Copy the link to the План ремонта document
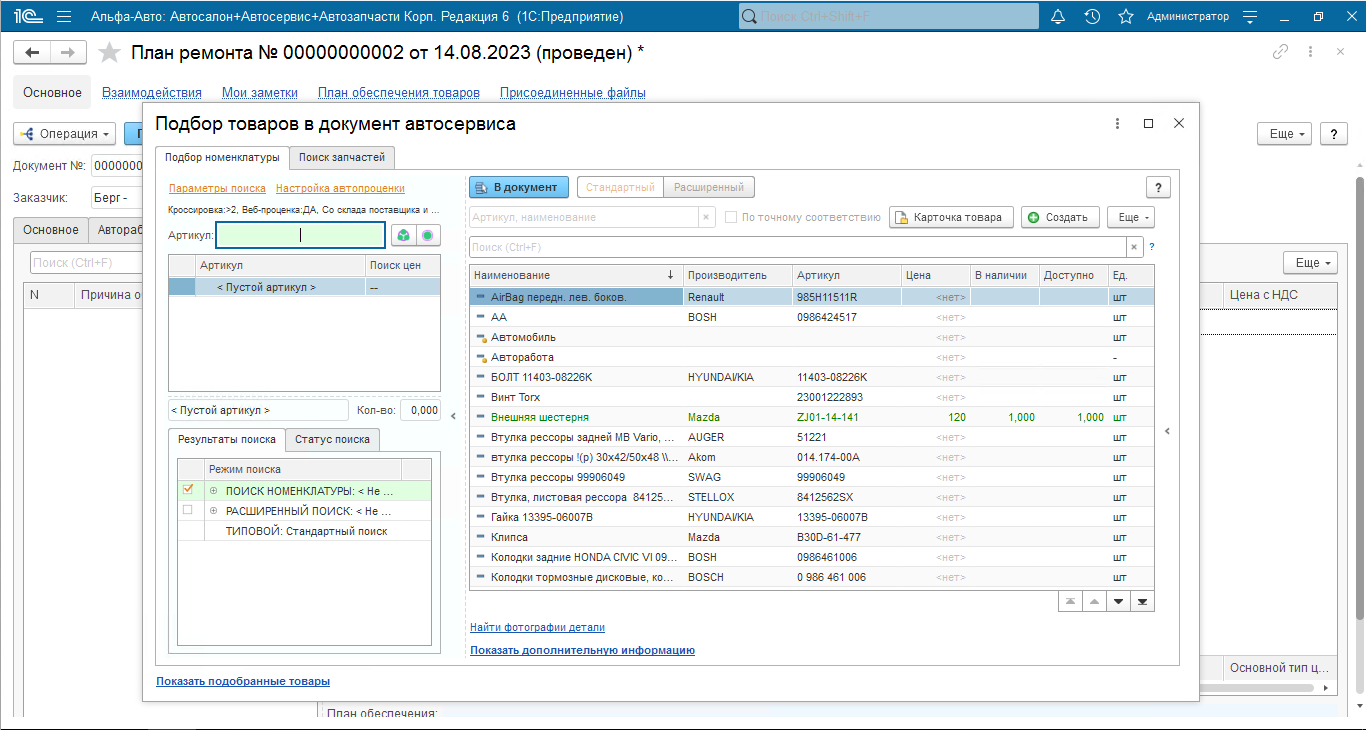Screen dimensions: 1366x730 coord(1280,52)
